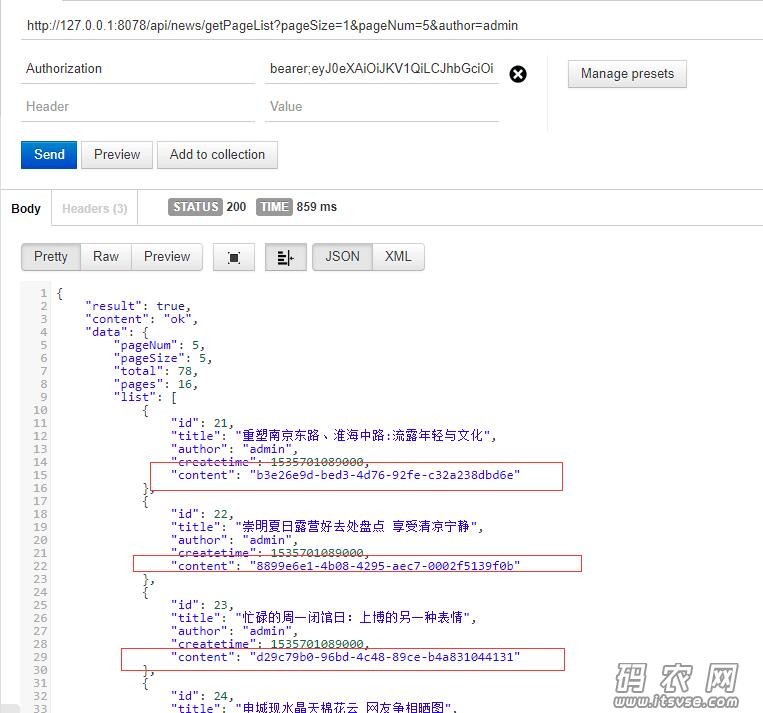The height and width of the screenshot is (713, 763).
Task: Click the "pageNum": 5 line
Action: [x=159, y=345]
